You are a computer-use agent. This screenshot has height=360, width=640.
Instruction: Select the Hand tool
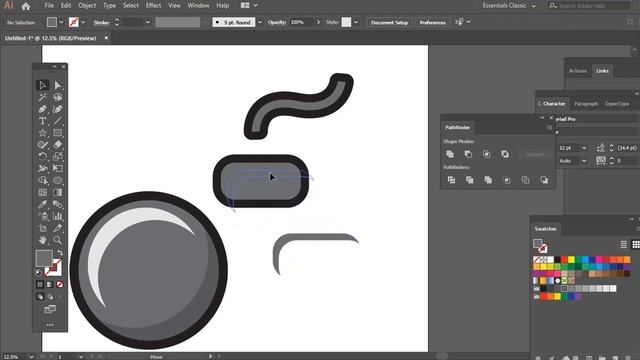(42, 240)
